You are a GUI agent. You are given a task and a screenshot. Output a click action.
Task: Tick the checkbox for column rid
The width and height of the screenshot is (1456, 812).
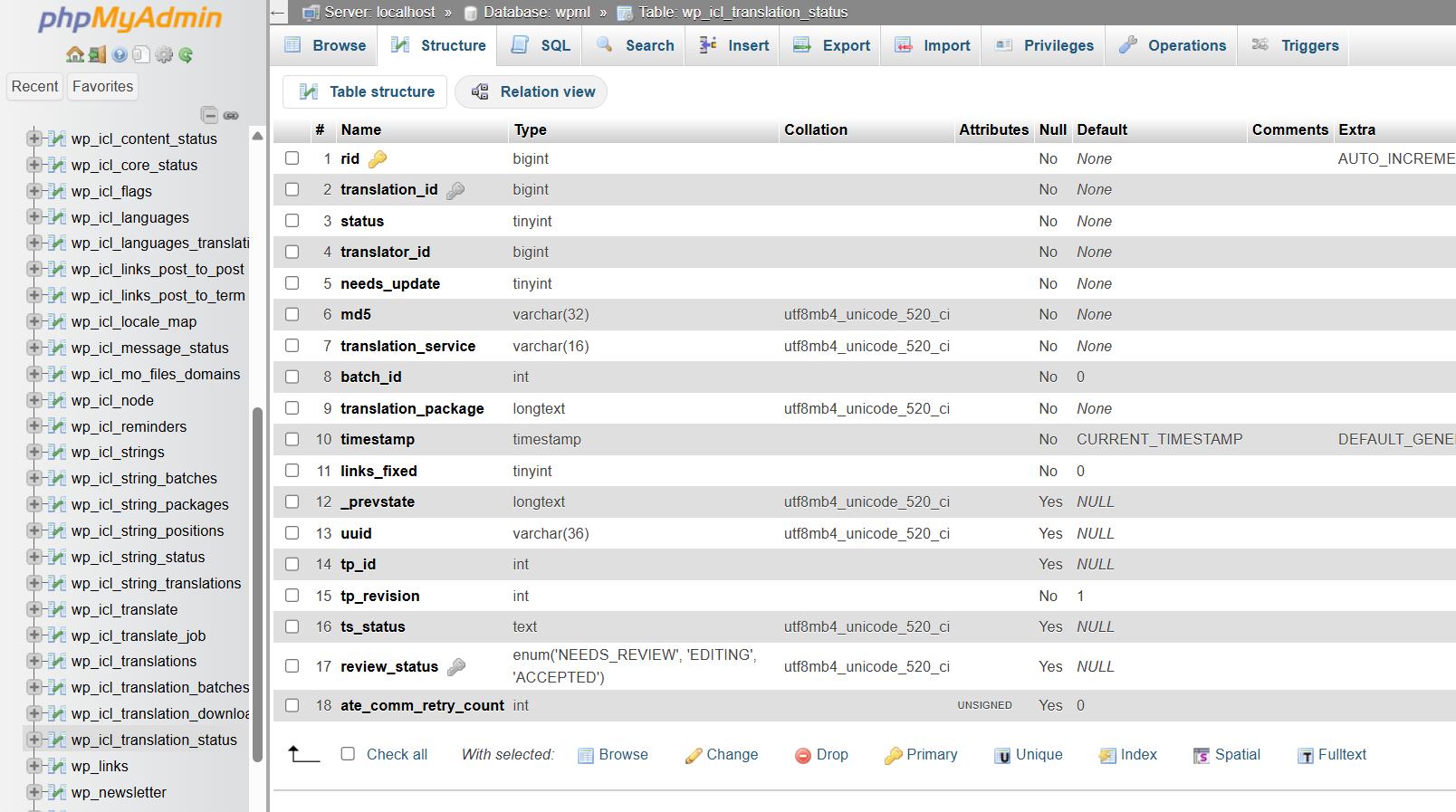pyautogui.click(x=292, y=158)
